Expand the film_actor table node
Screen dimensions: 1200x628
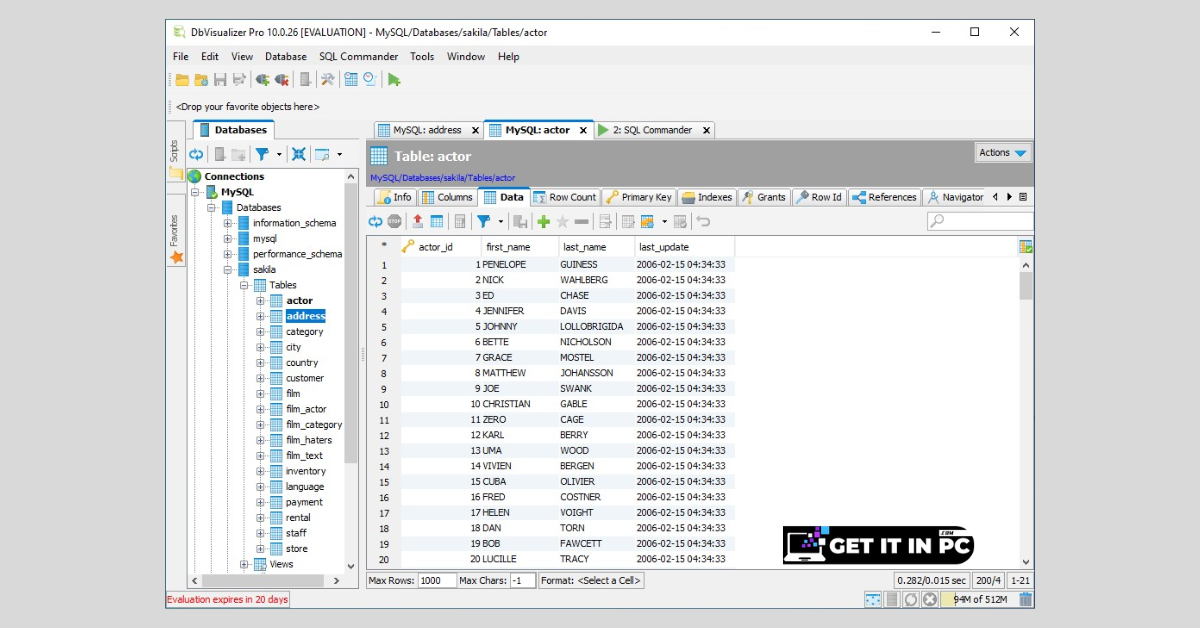(260, 409)
